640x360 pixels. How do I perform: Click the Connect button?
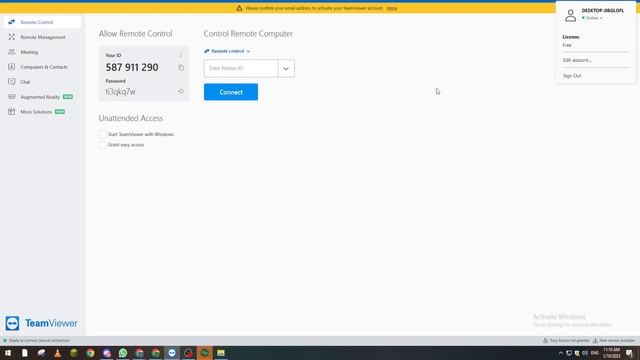(231, 92)
